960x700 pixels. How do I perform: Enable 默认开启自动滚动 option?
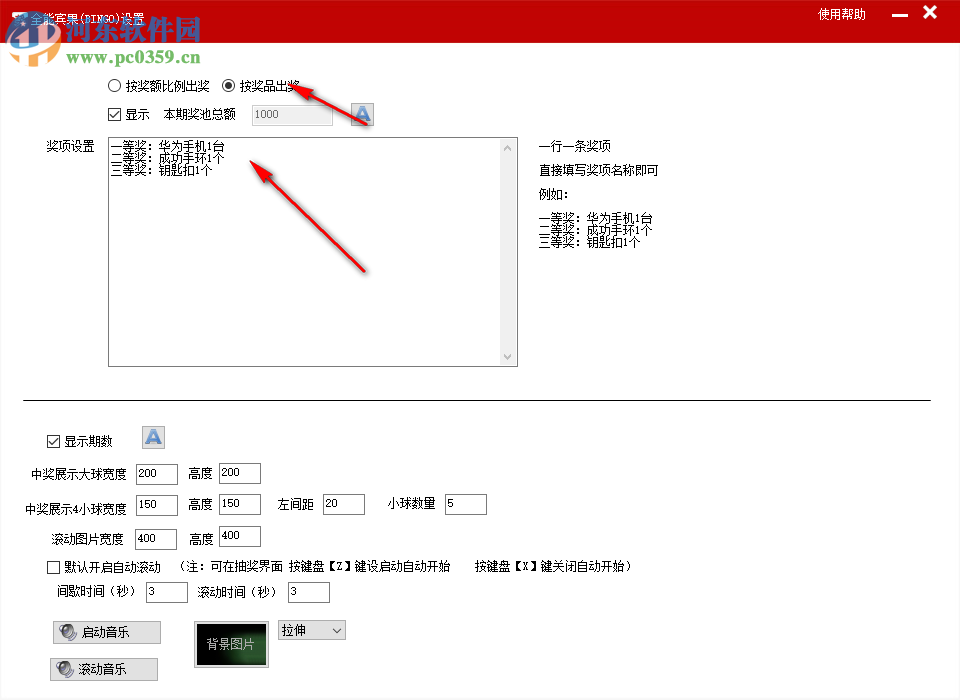53,567
